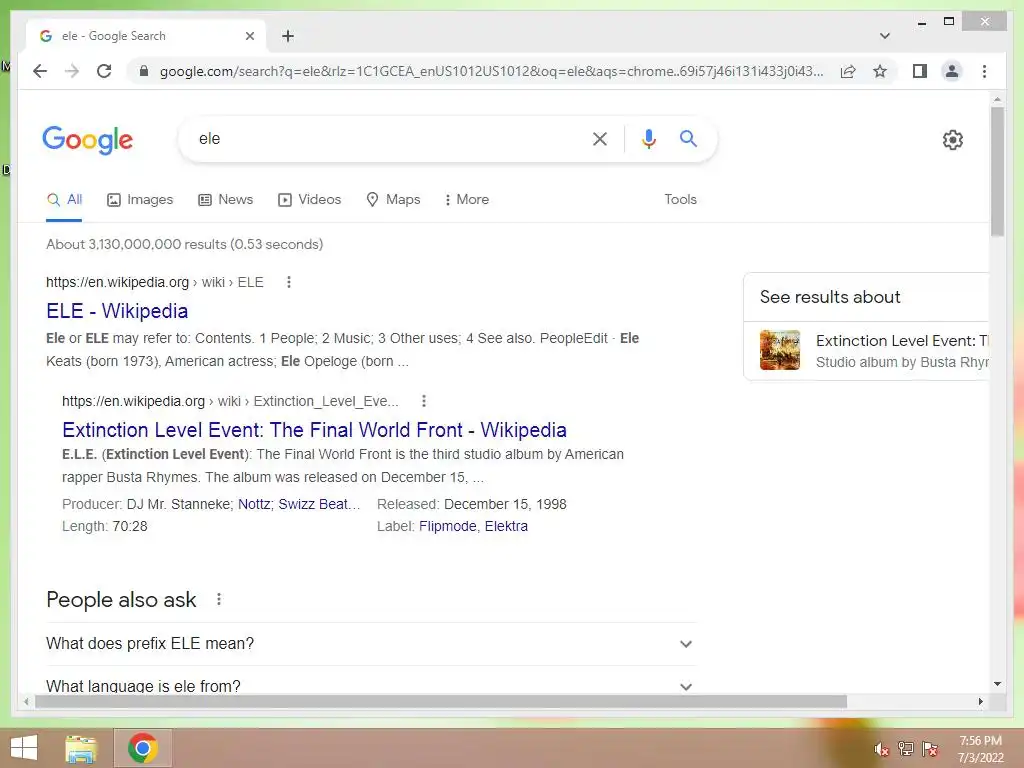The height and width of the screenshot is (768, 1024).
Task: Clear the search box with X
Action: 600,138
